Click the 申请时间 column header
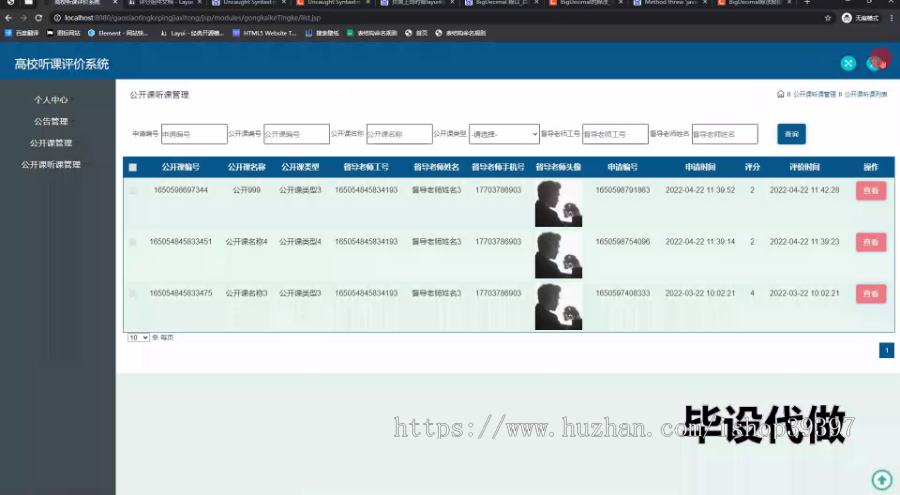Viewport: 900px width, 495px height. click(700, 167)
